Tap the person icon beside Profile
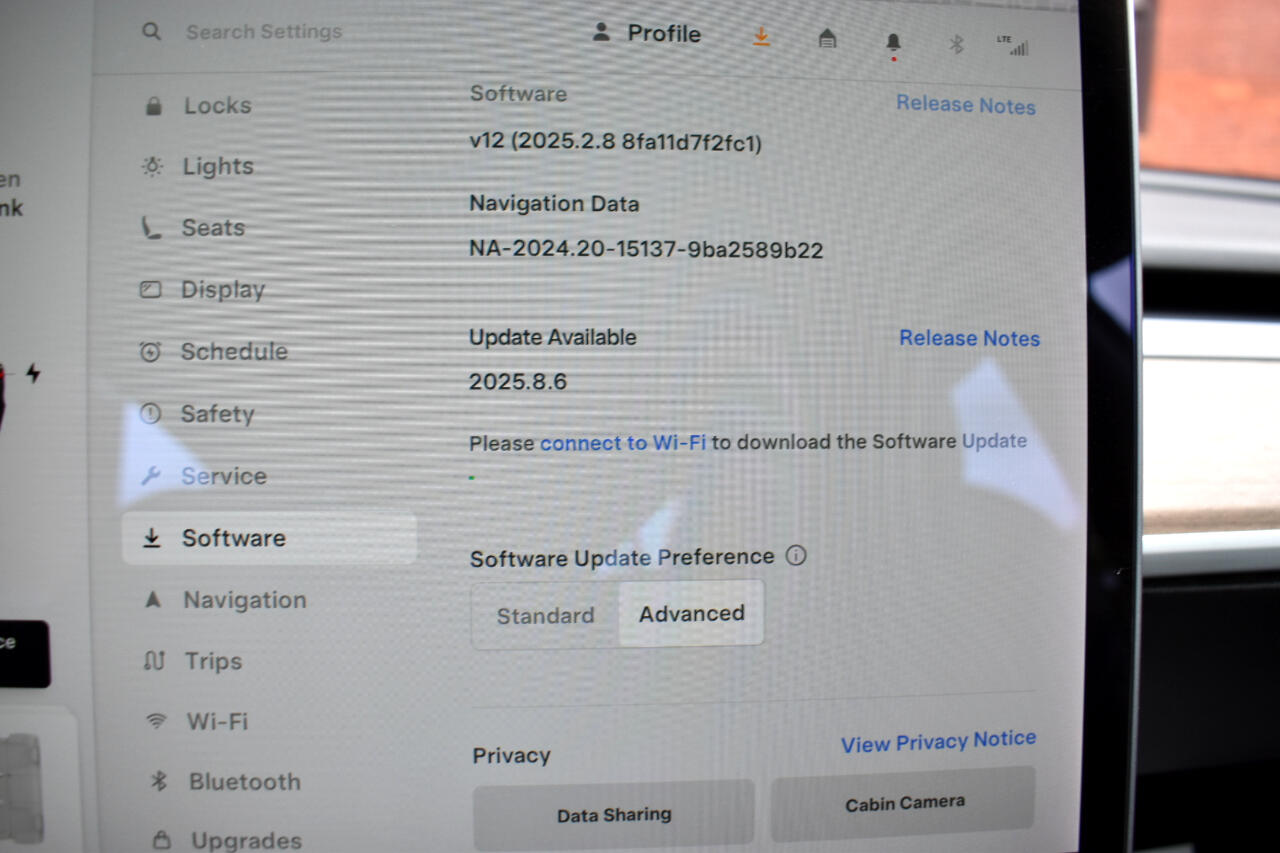Viewport: 1280px width, 853px height. [601, 32]
